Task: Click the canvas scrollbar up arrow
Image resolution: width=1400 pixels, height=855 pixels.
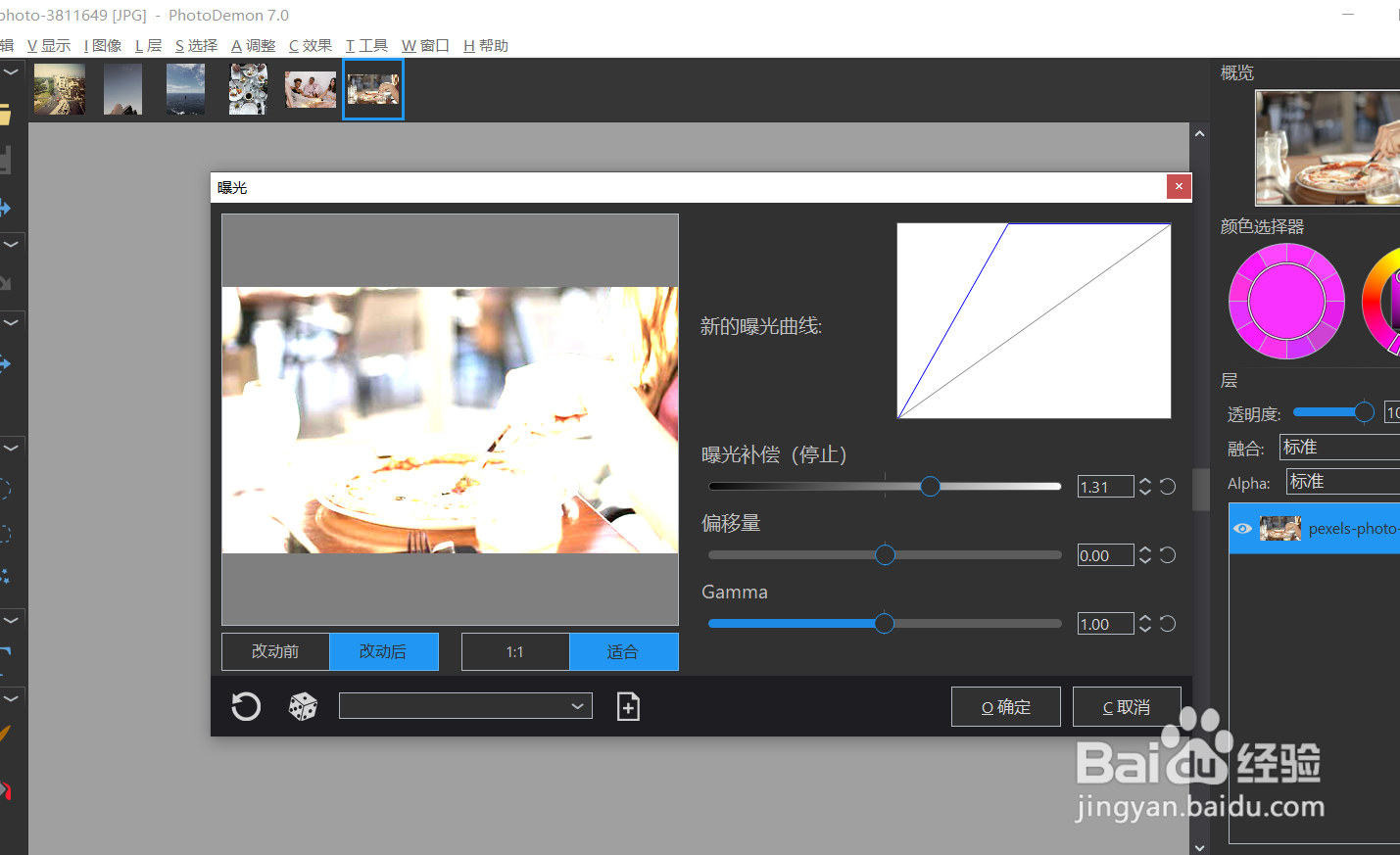Action: point(1200,133)
